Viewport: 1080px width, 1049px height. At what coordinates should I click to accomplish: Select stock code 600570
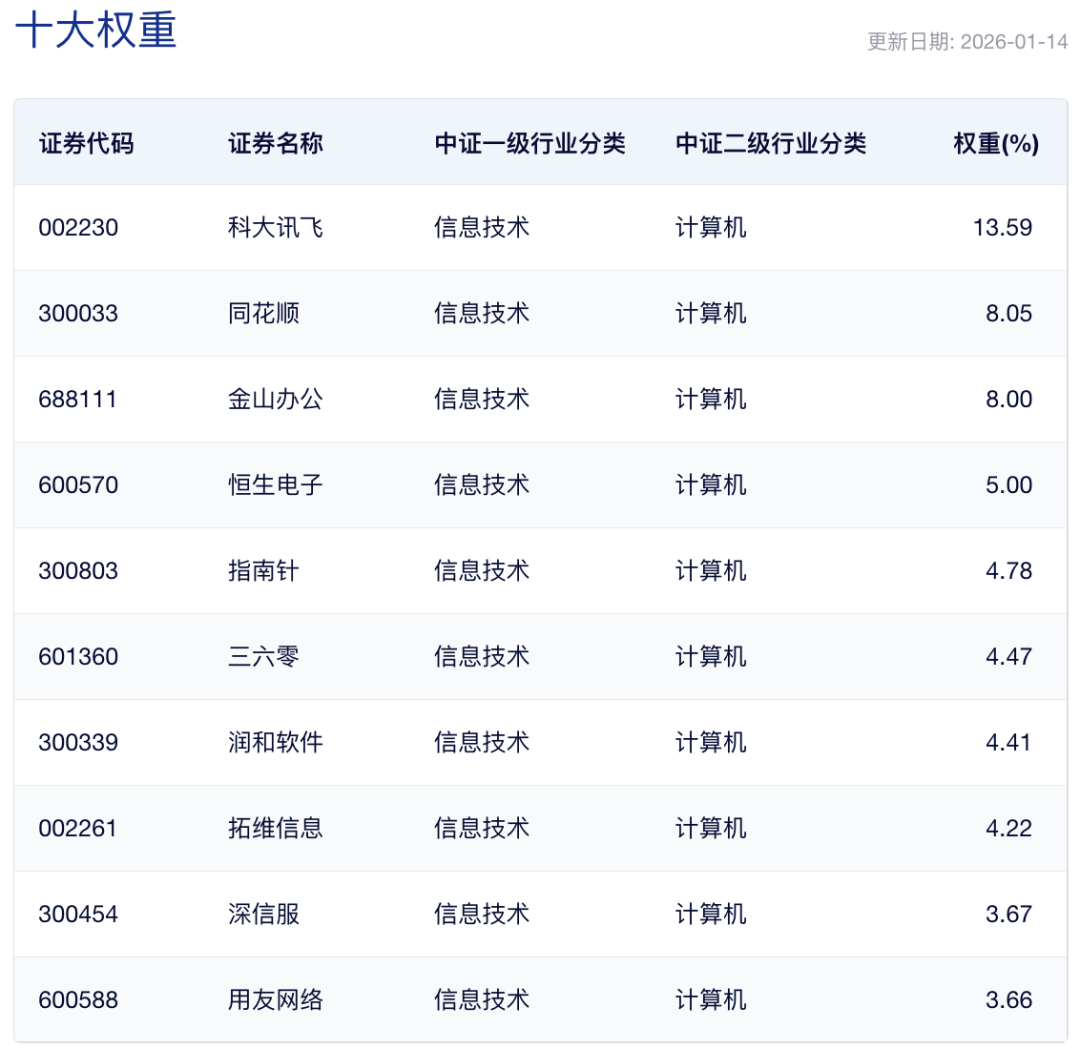click(79, 485)
